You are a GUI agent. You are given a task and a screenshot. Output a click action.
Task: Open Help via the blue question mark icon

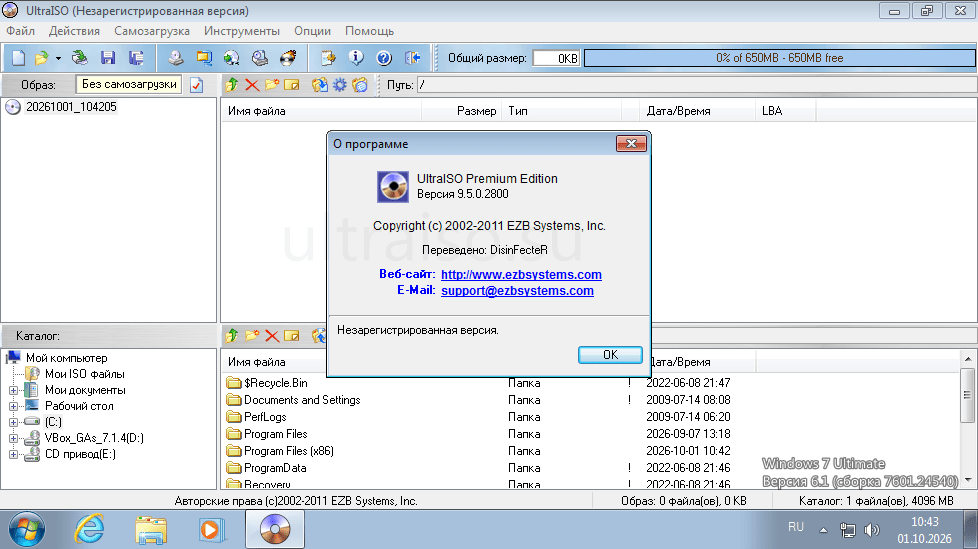point(384,58)
